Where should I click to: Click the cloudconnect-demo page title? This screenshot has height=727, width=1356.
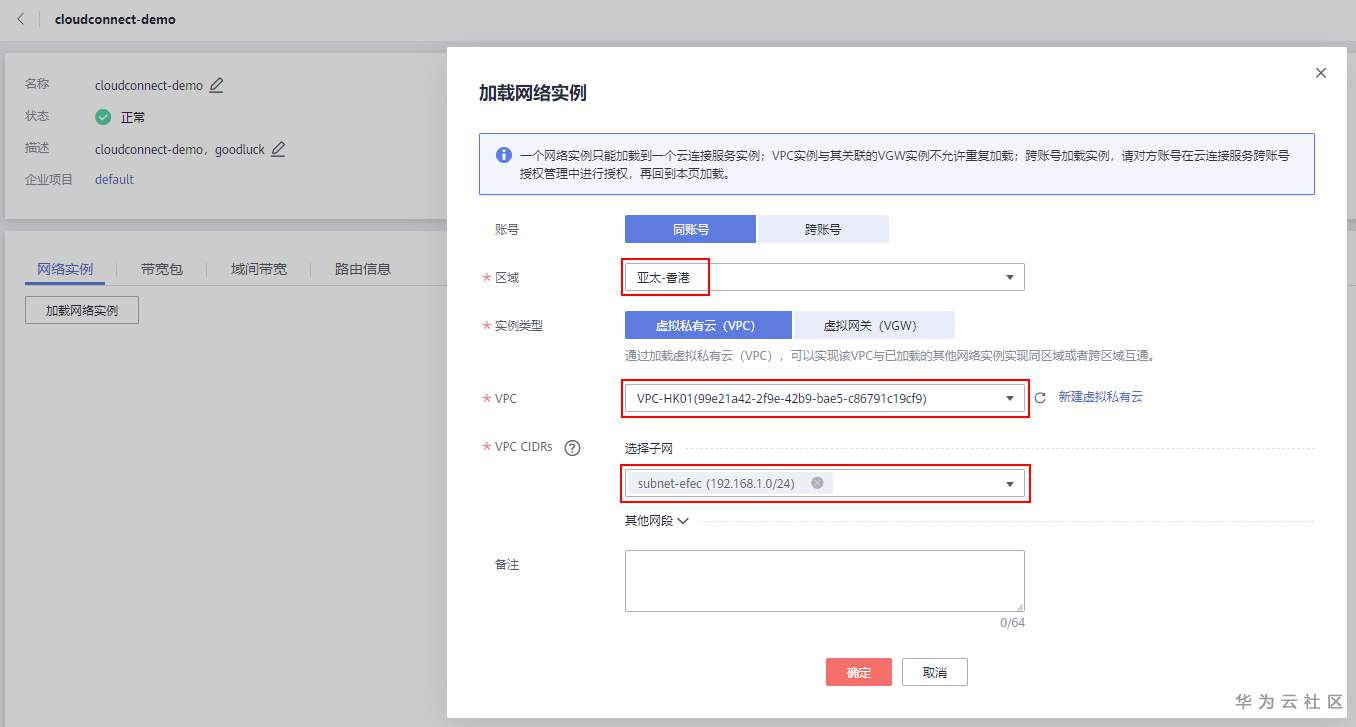click(x=115, y=19)
